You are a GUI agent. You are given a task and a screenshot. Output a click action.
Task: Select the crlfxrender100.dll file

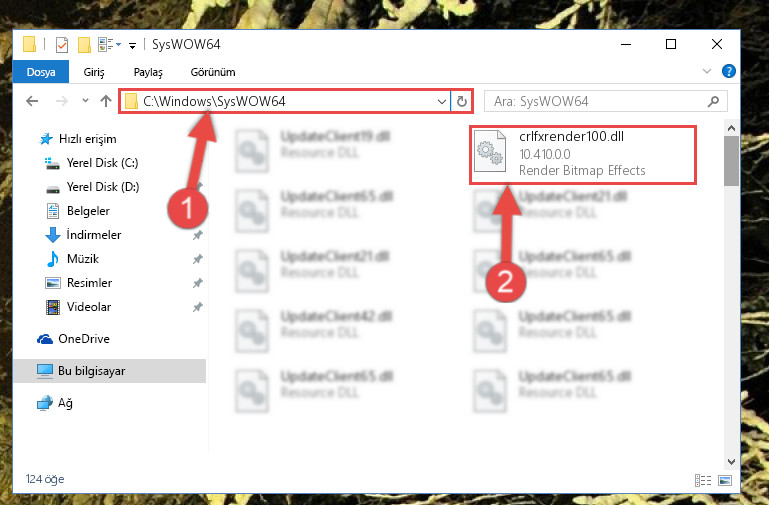coord(583,155)
